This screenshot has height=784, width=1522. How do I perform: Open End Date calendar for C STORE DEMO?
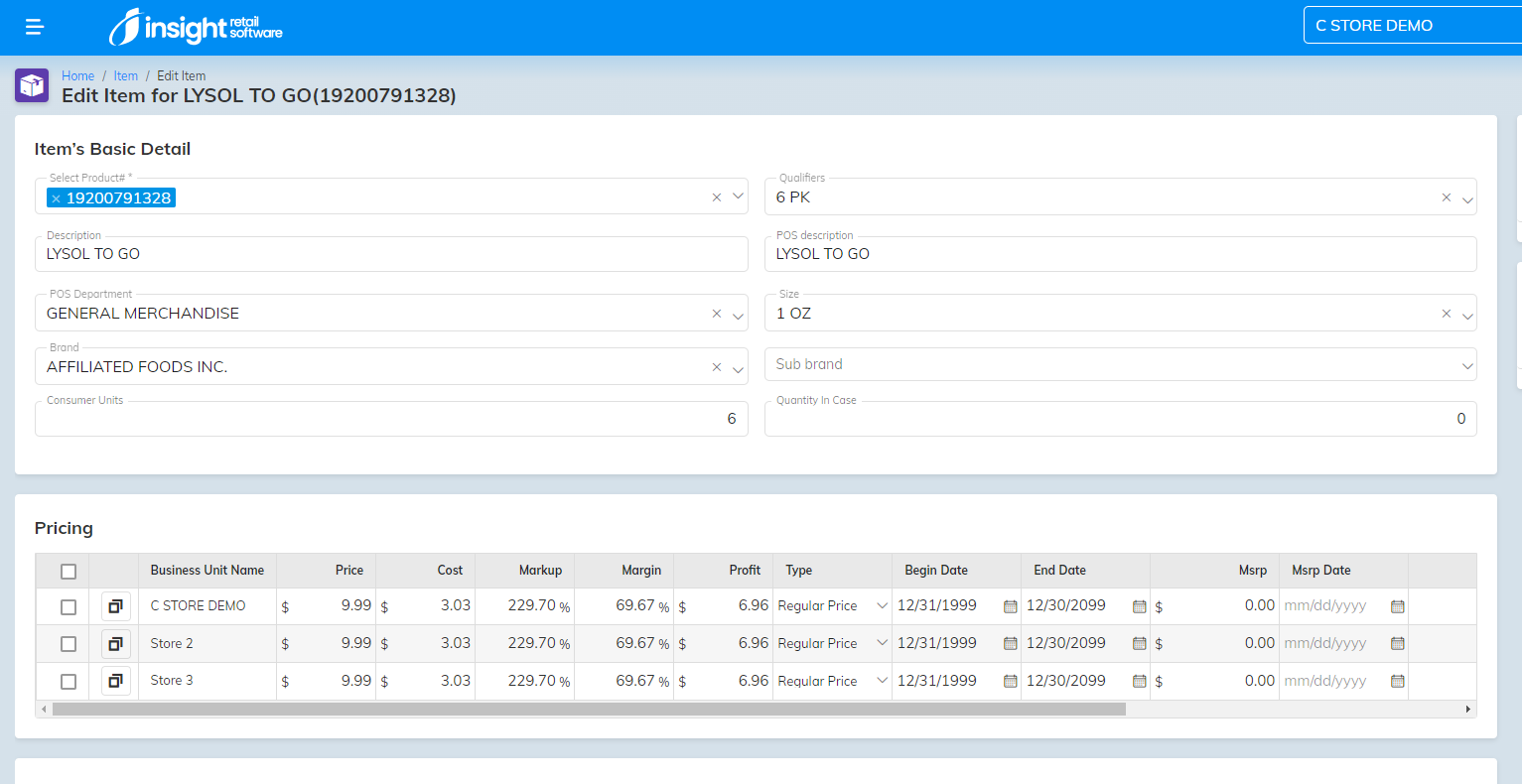[1139, 606]
